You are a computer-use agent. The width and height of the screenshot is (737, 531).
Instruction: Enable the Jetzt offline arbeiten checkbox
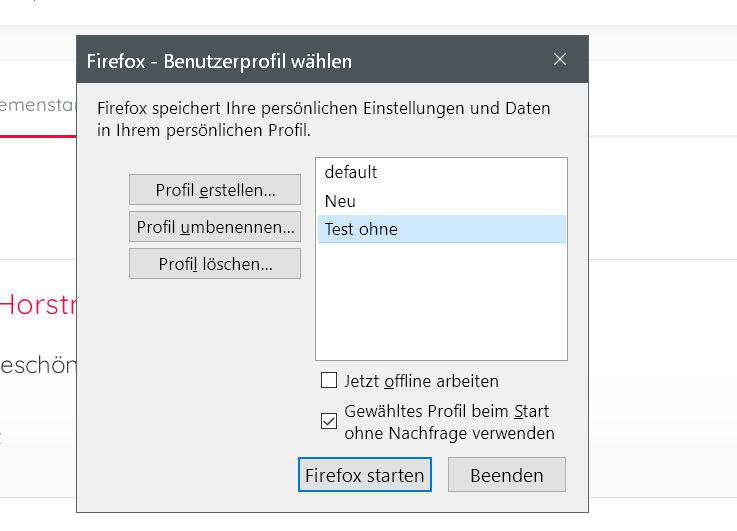coord(329,381)
